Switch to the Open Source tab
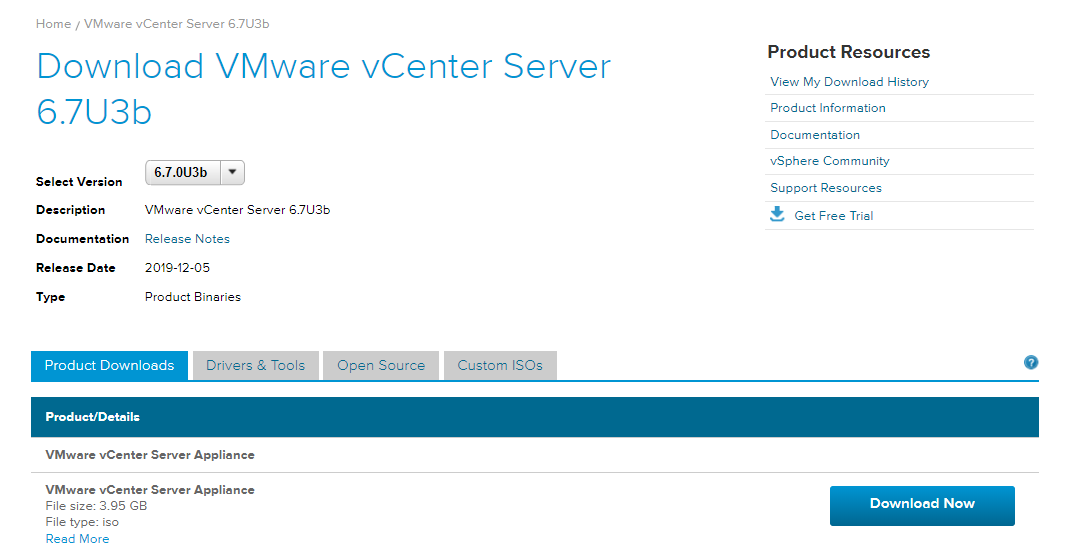 [x=381, y=366]
